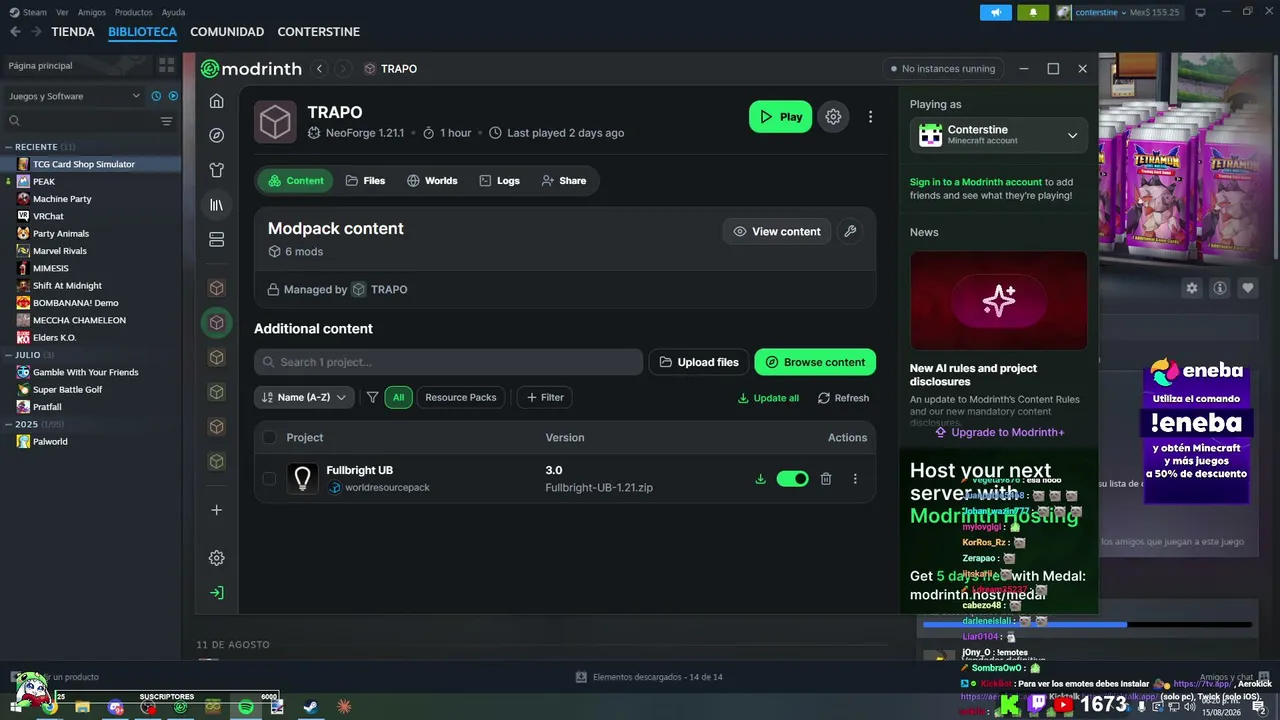The image size is (1280, 720).
Task: Open the Name (A-Z) sort dropdown
Action: coord(304,398)
